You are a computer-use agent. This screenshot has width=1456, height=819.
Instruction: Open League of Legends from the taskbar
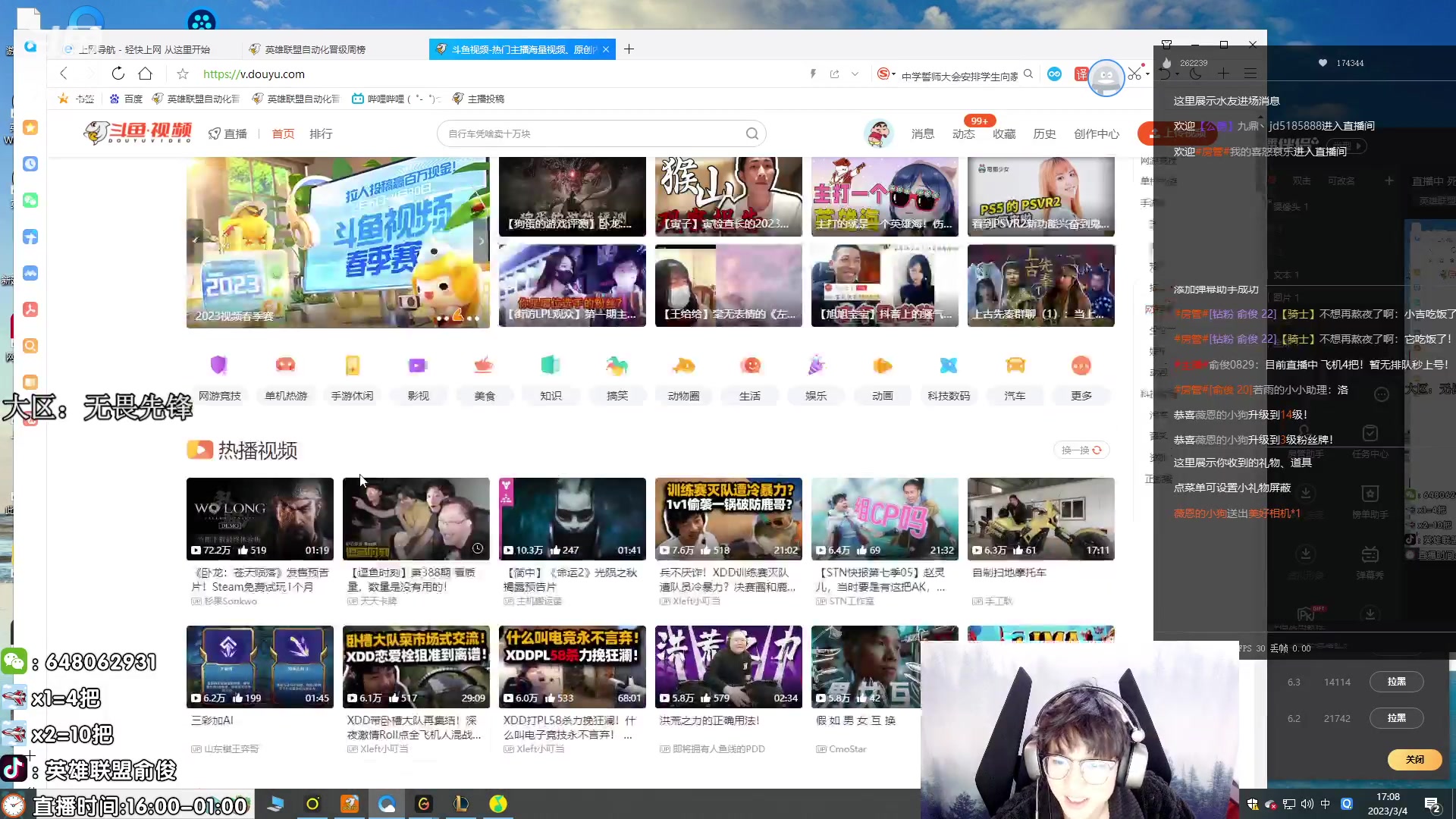[461, 804]
